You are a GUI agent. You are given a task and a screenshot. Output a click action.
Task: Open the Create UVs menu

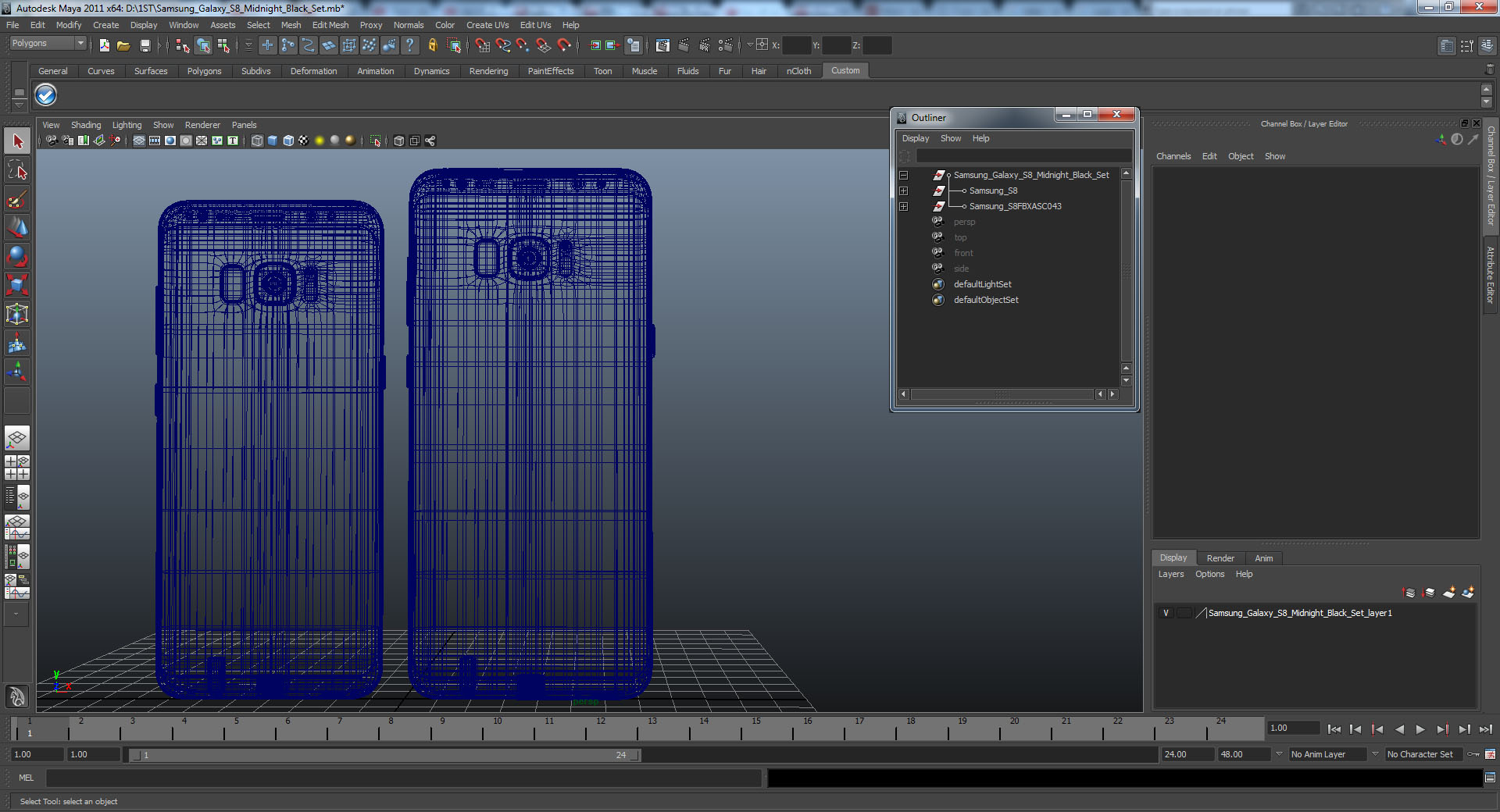[x=487, y=25]
